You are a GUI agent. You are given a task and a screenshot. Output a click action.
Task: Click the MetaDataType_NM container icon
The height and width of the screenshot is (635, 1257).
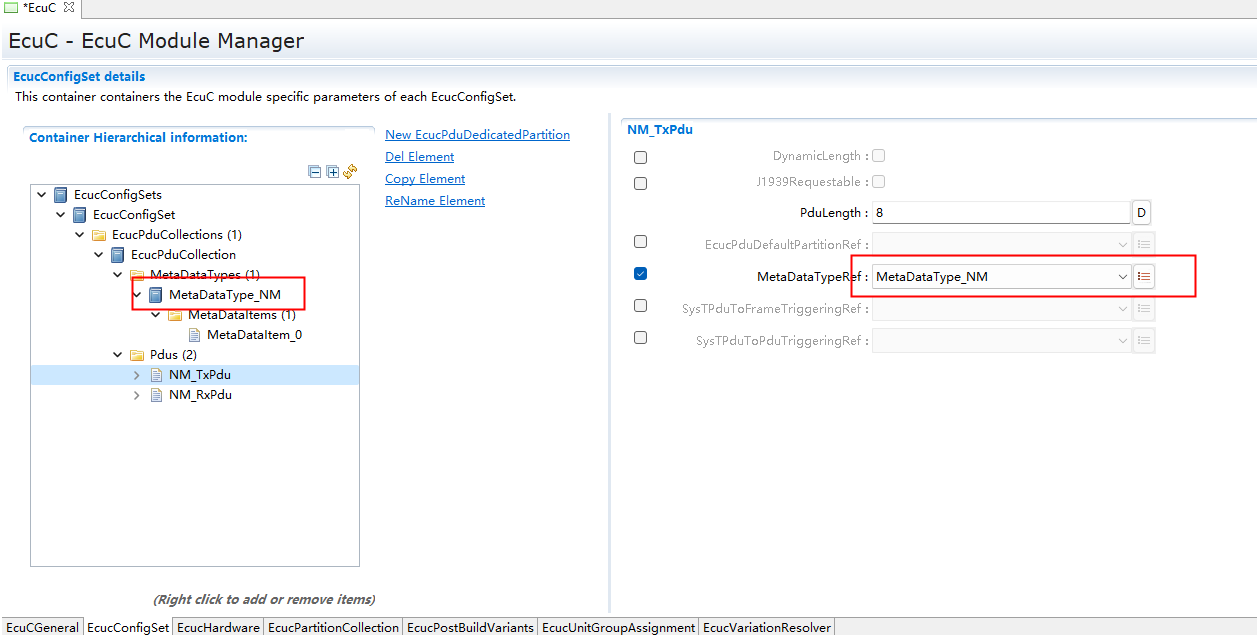(155, 295)
